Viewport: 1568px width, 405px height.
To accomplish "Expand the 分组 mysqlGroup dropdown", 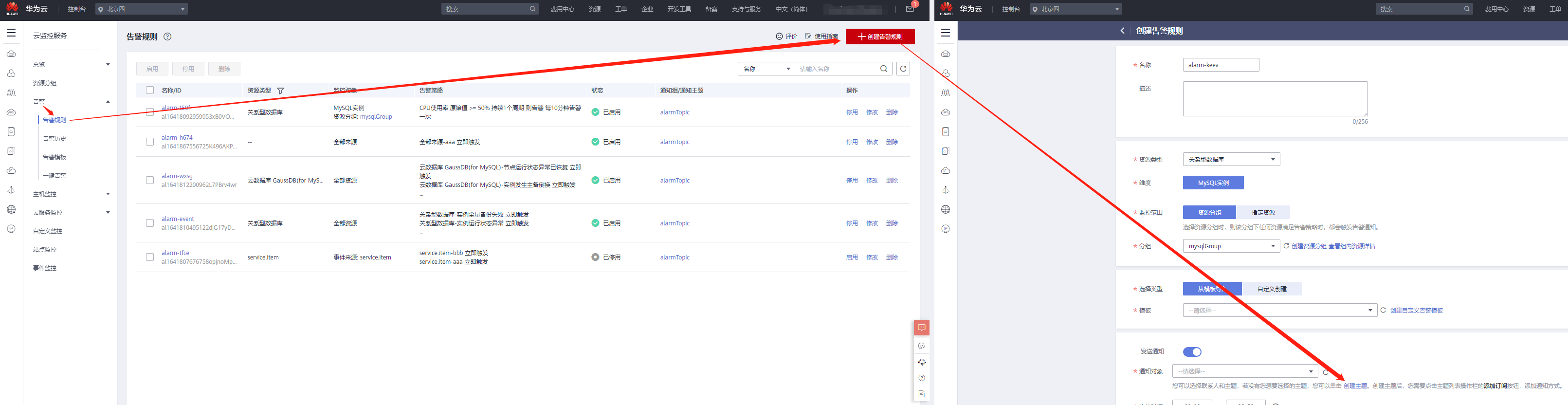I will pos(1231,246).
